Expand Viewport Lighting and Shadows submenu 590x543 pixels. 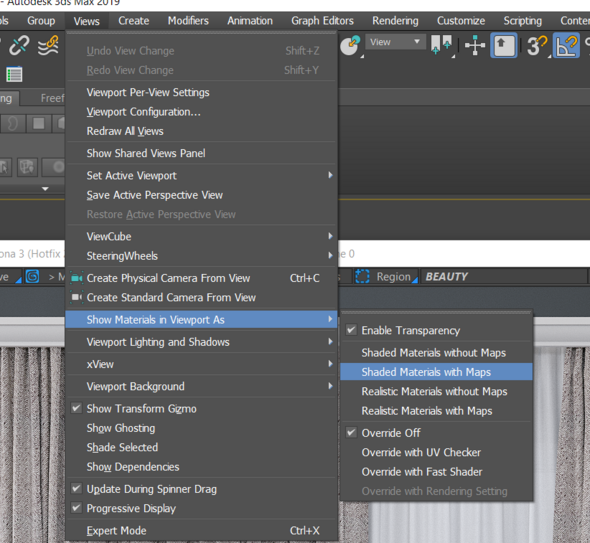pyautogui.click(x=201, y=342)
